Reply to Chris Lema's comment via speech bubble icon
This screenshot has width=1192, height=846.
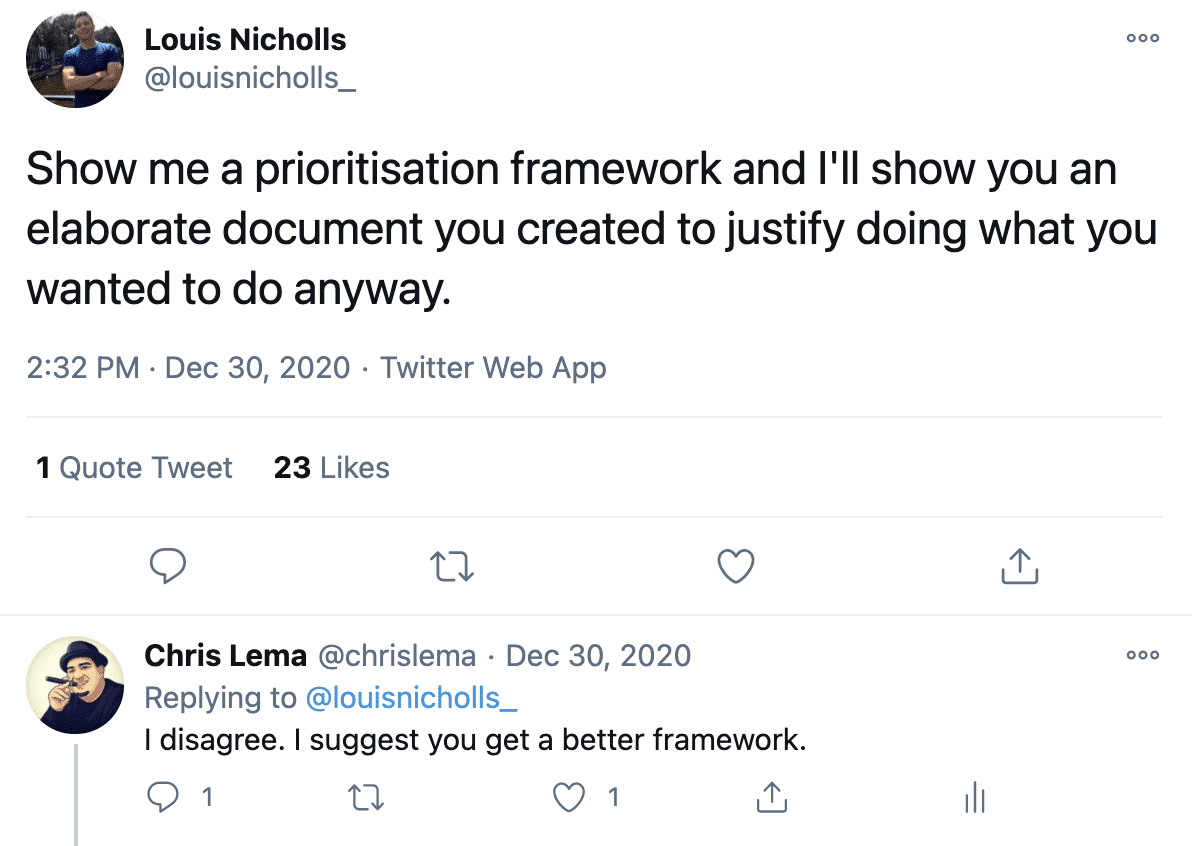pyautogui.click(x=163, y=797)
